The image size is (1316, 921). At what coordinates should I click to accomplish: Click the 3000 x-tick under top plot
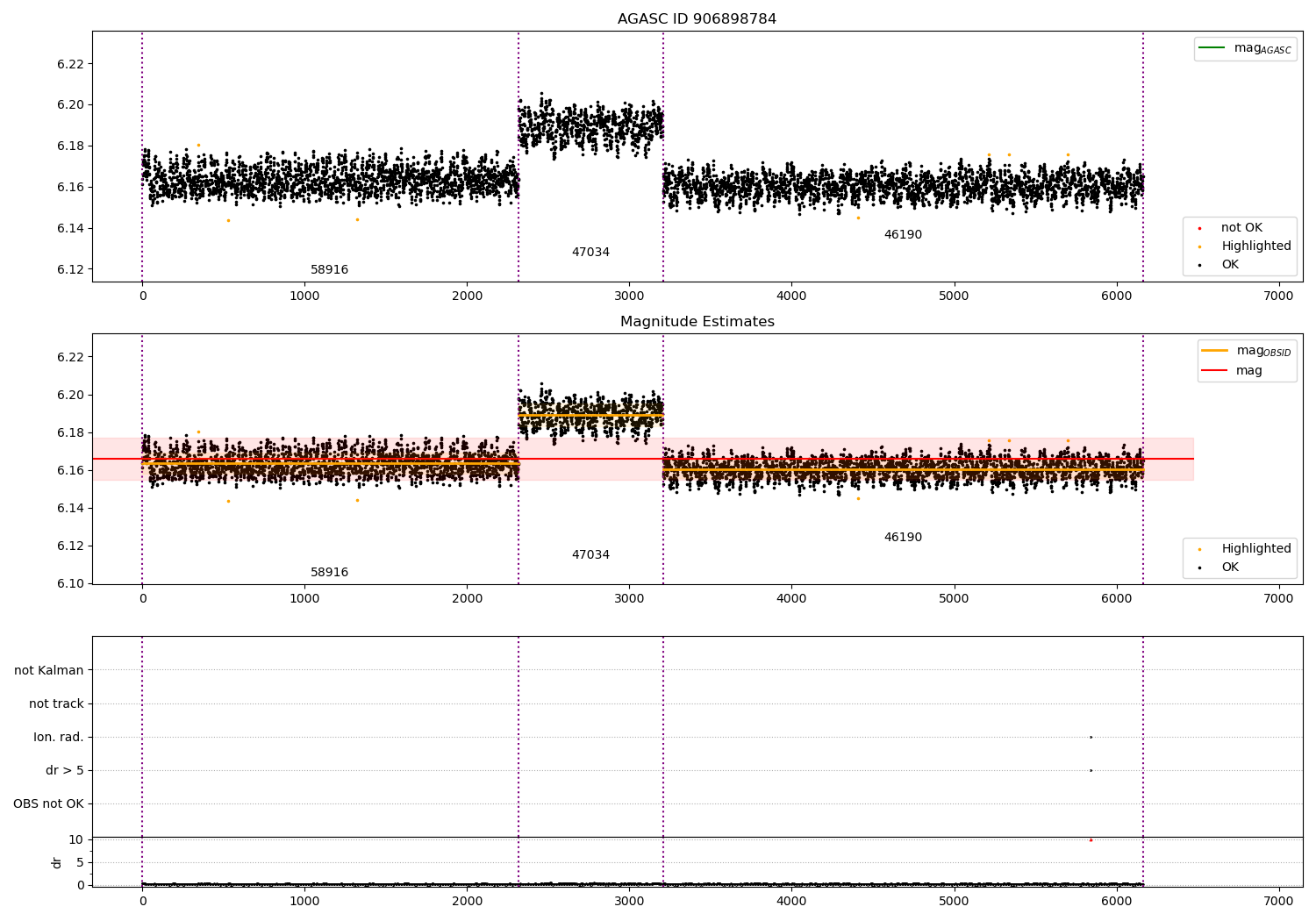coord(629,296)
